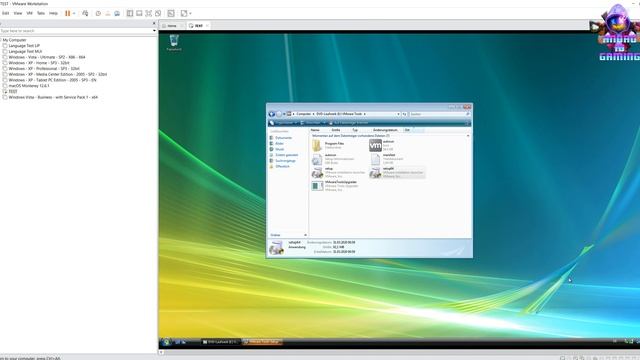Select the manifest text file
Image resolution: width=640 pixels, height=360 pixels.
pyautogui.click(x=388, y=159)
